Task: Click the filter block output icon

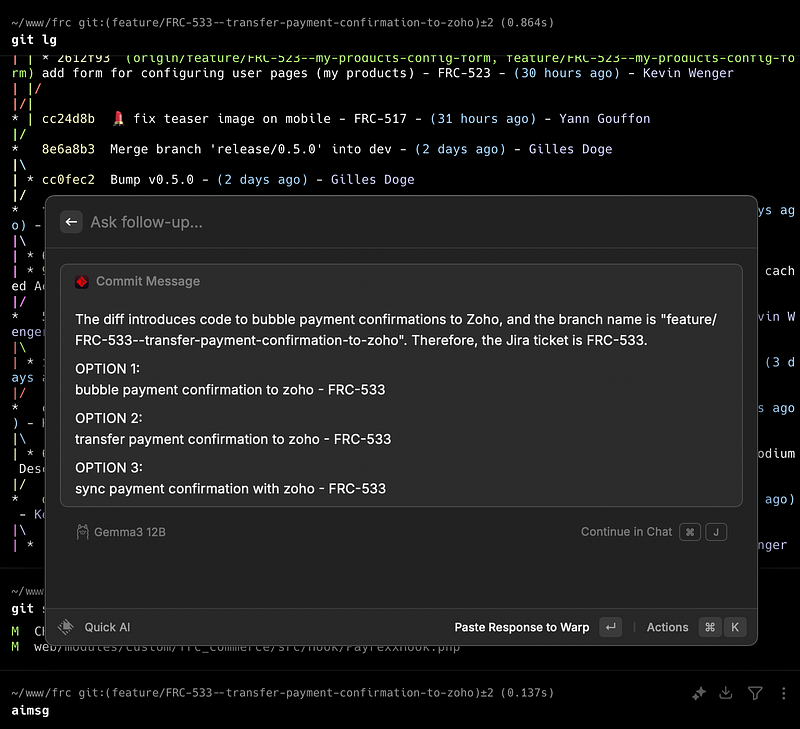Action: click(x=755, y=693)
